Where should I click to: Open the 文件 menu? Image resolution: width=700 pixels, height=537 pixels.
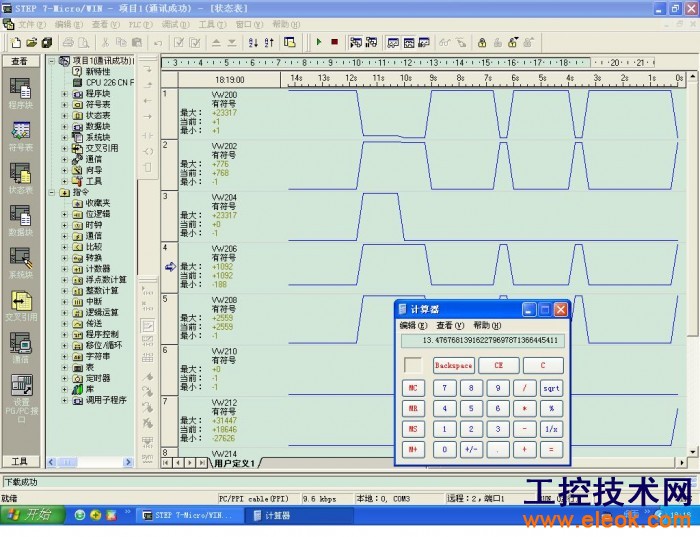point(31,24)
